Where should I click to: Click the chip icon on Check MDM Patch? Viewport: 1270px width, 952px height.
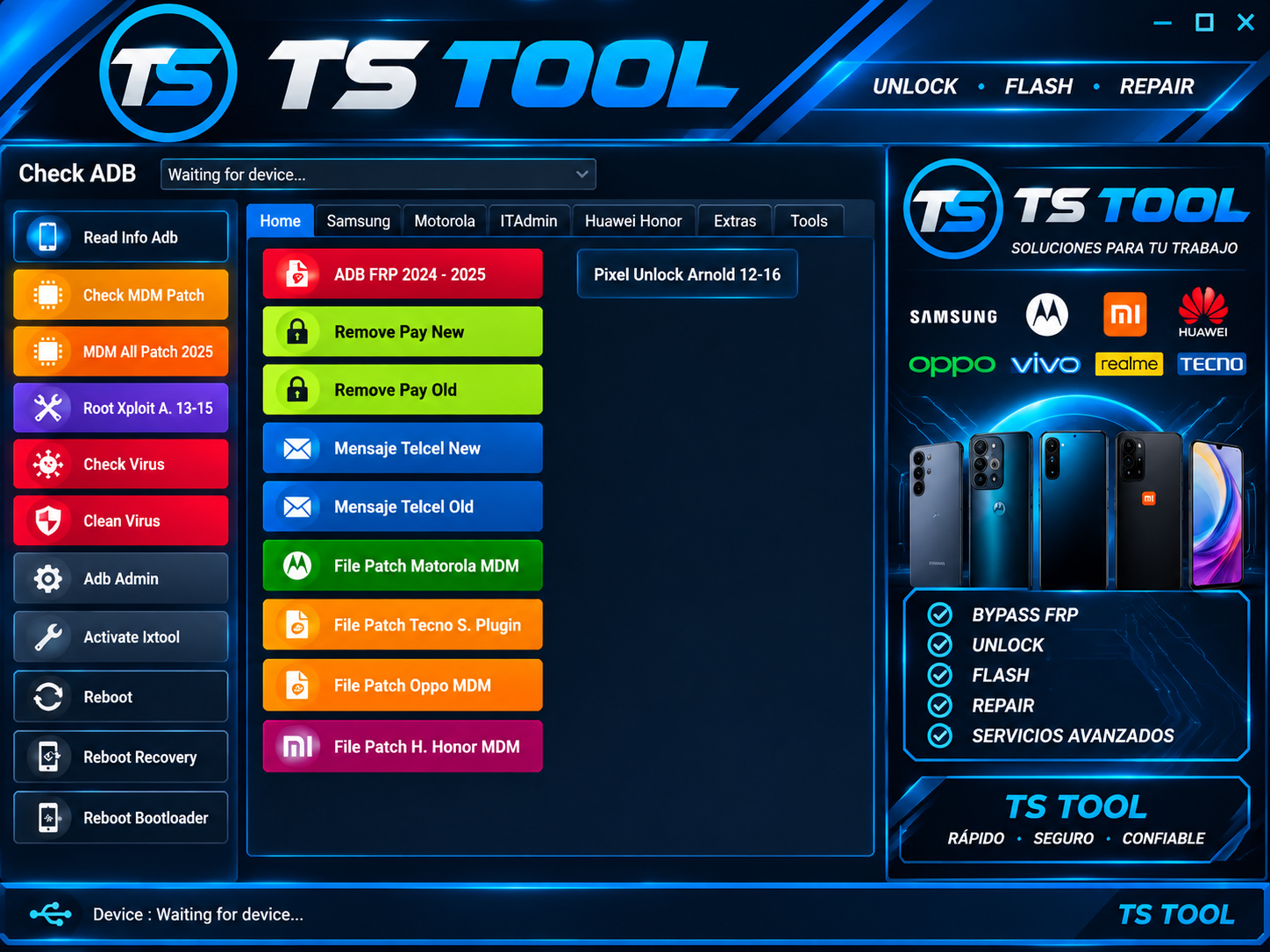pos(48,295)
